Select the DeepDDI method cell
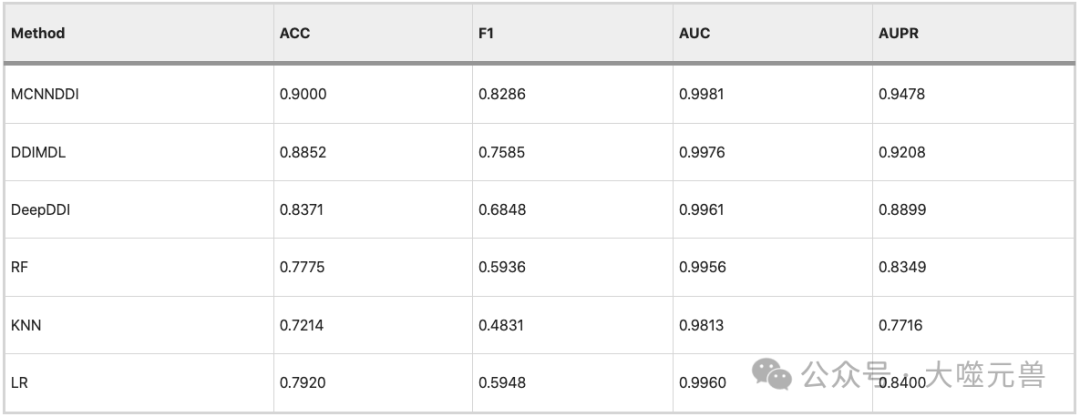The image size is (1080, 417). (41, 210)
